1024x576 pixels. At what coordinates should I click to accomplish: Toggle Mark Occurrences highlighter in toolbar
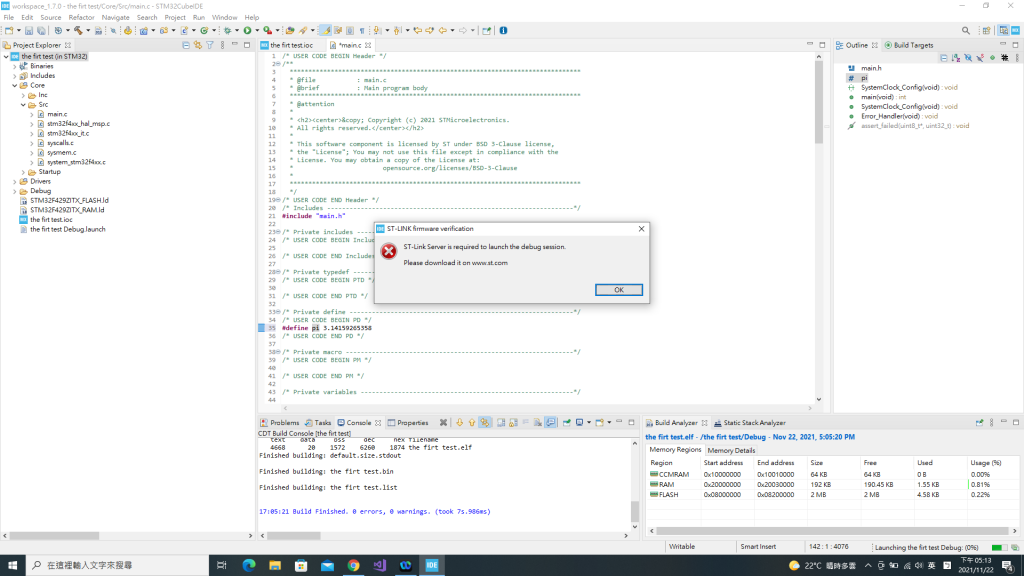pyautogui.click(x=325, y=31)
